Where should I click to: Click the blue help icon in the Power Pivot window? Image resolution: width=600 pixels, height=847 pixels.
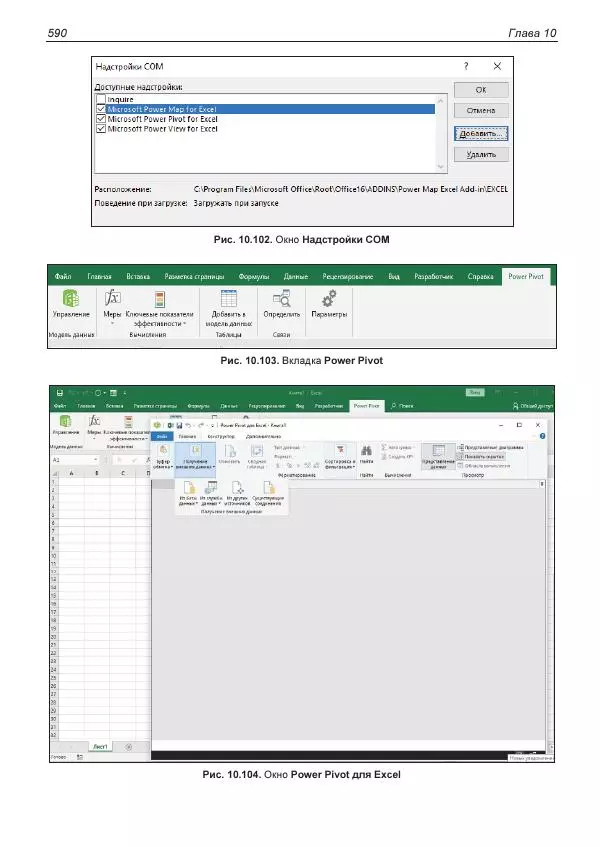(x=542, y=436)
